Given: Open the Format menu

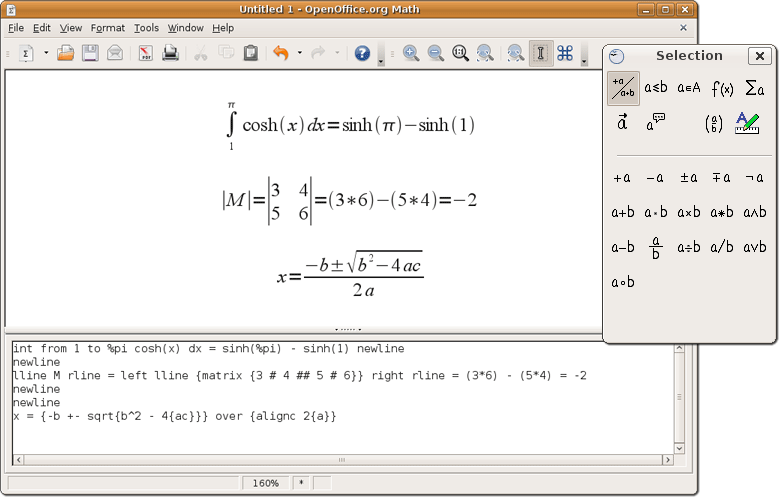Looking at the screenshot, I should pyautogui.click(x=108, y=28).
